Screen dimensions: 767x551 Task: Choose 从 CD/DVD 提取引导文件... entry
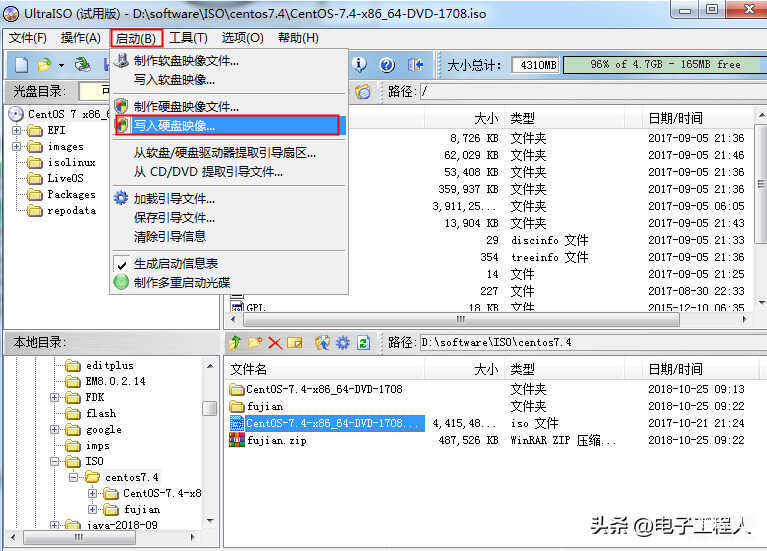pos(227,172)
